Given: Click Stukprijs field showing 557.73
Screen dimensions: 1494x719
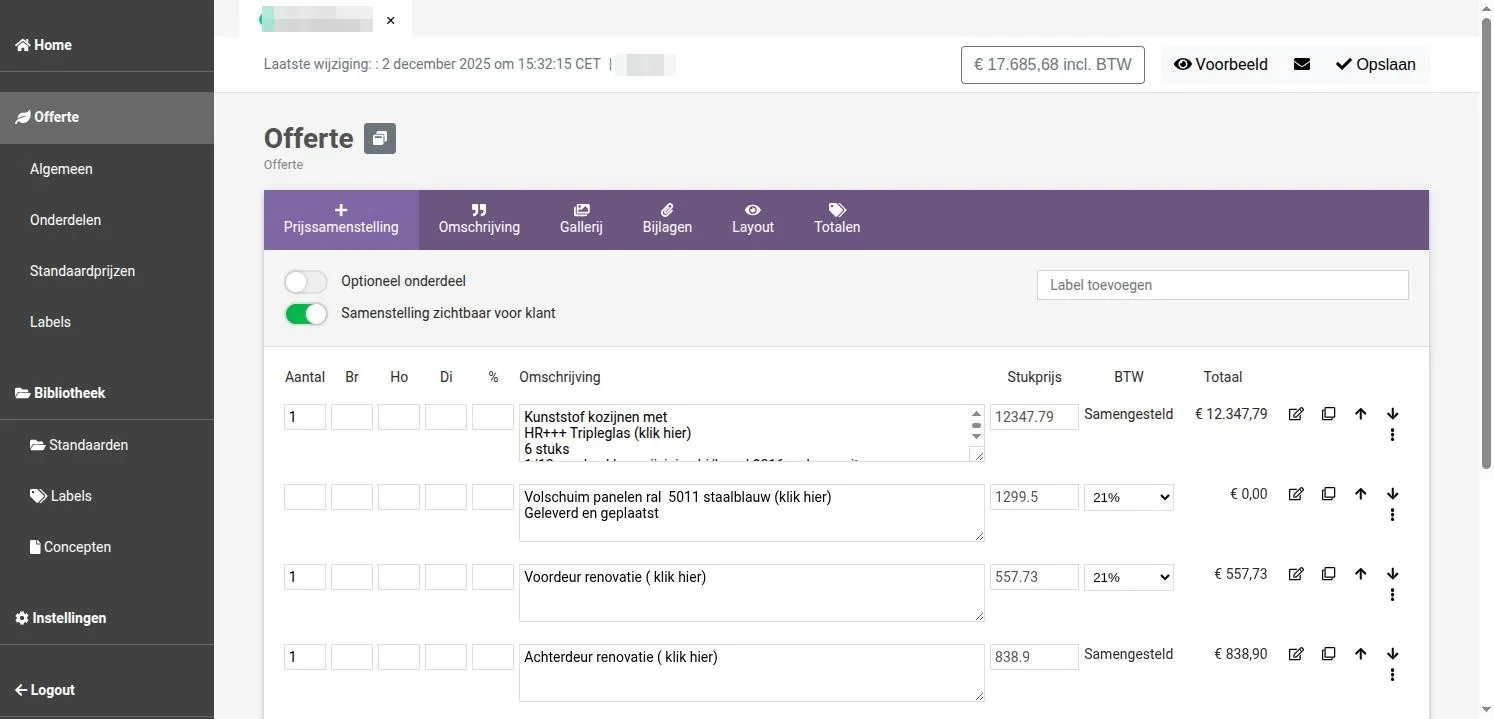Looking at the screenshot, I should tap(1034, 577).
